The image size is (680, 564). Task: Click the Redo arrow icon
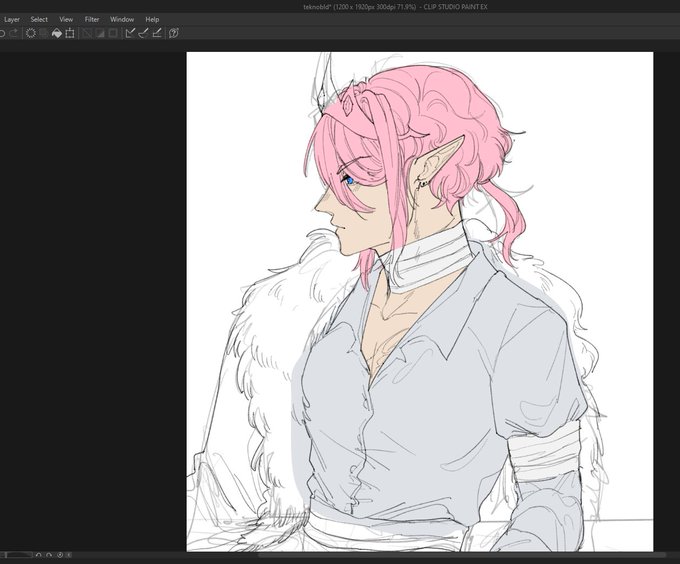click(x=14, y=33)
